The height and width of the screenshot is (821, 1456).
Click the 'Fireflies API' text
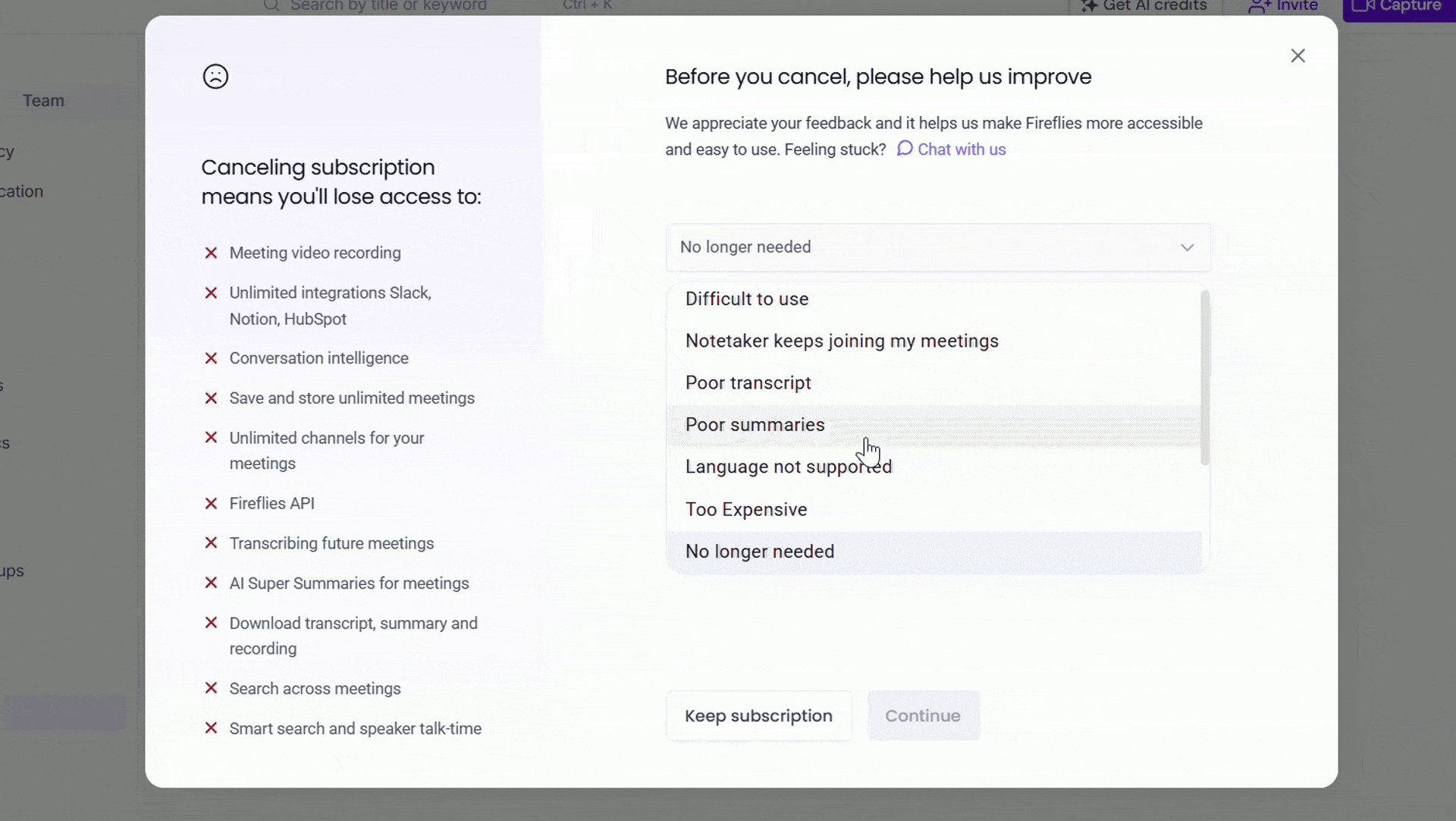pos(271,504)
